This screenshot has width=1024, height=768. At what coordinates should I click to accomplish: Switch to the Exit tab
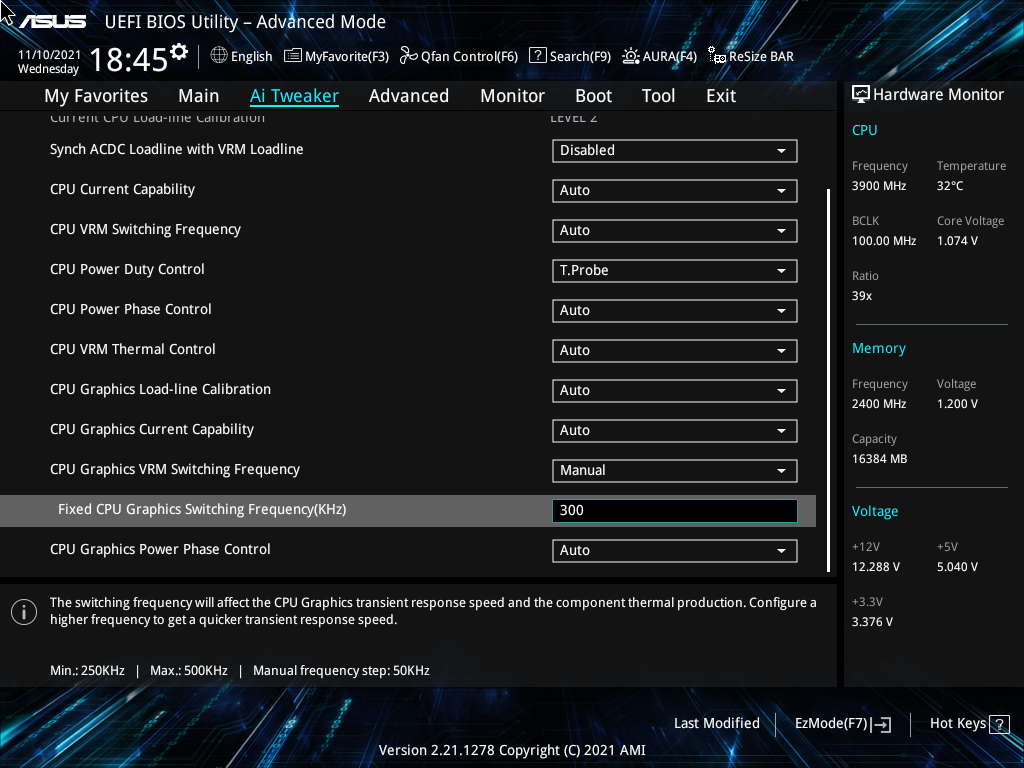click(721, 96)
